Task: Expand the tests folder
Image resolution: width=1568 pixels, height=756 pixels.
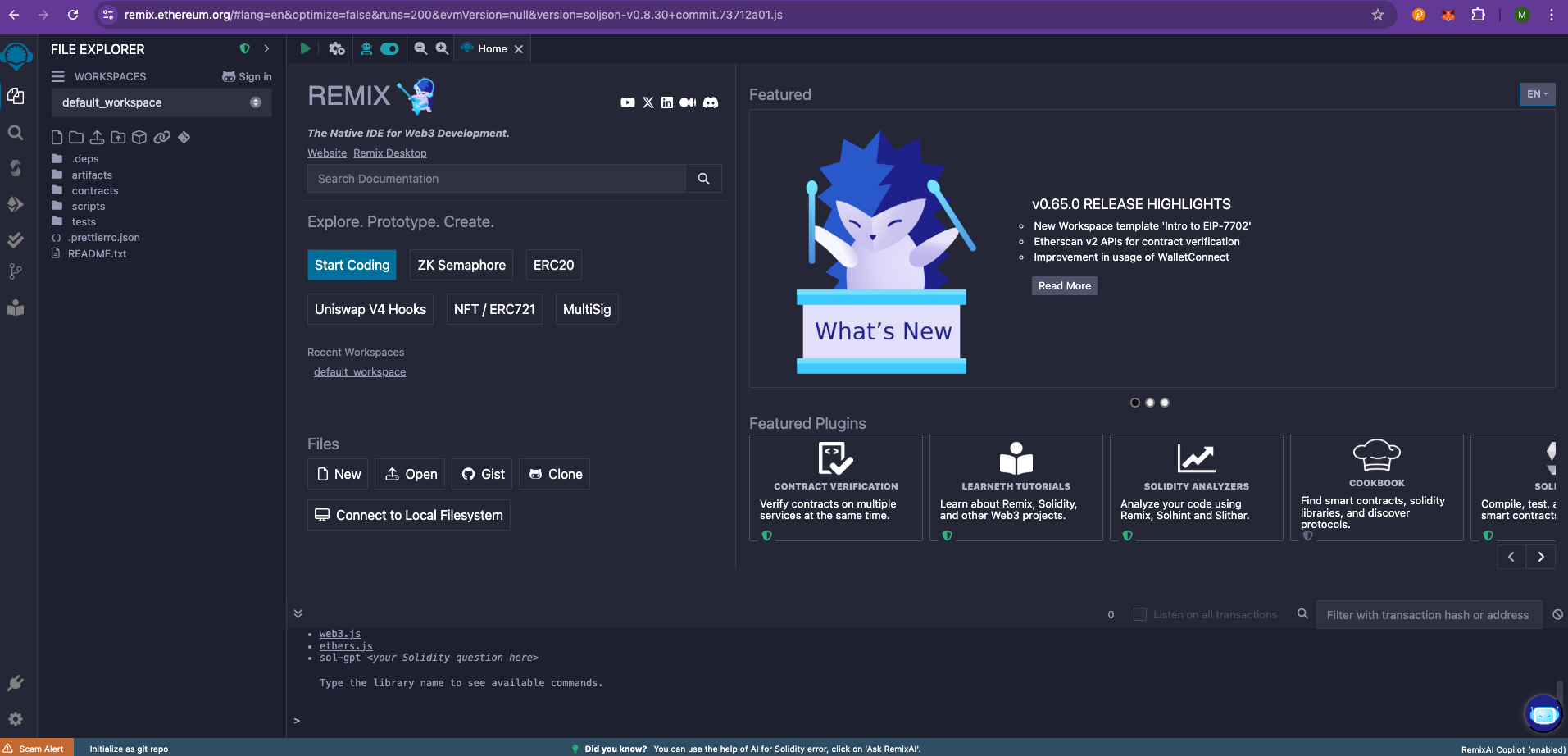Action: pyautogui.click(x=84, y=221)
